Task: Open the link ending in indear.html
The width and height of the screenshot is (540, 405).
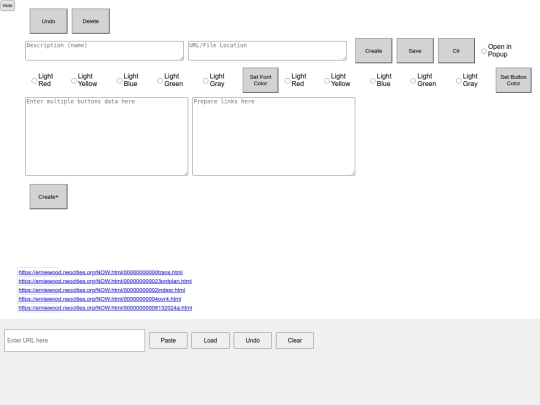Action: coord(102,290)
